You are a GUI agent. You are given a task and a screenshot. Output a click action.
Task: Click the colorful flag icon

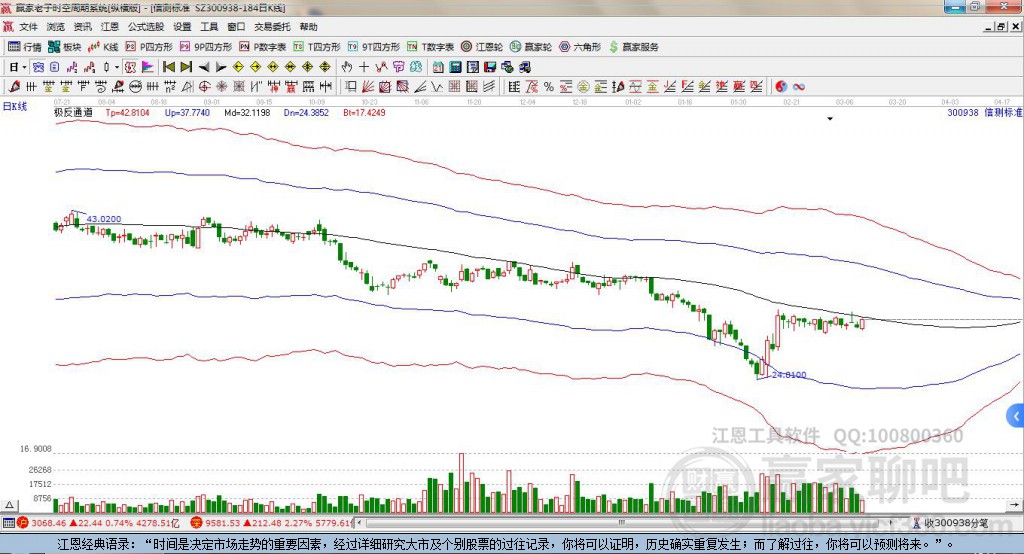pos(148,67)
